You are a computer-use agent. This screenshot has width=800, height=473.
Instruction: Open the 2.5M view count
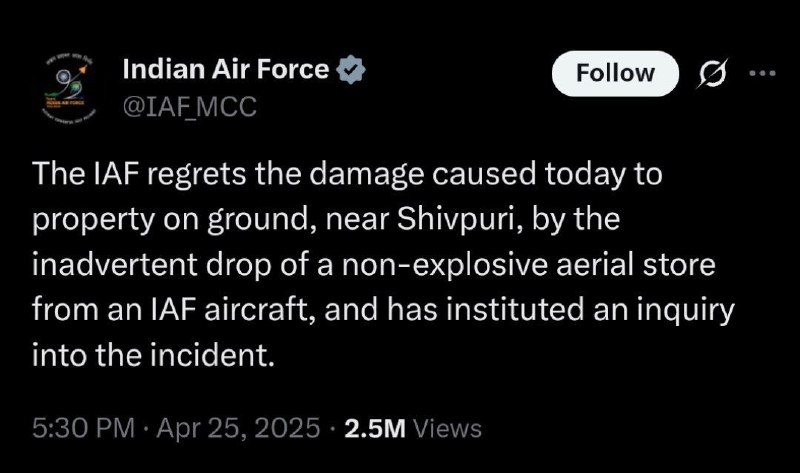[375, 429]
